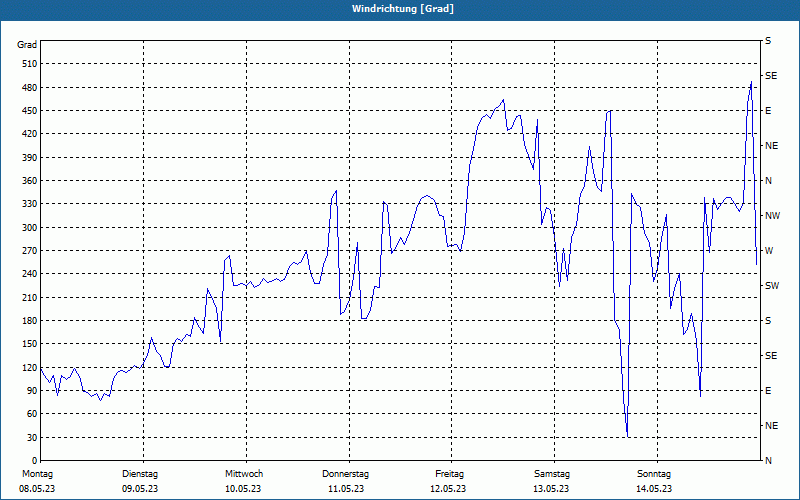This screenshot has width=800, height=500.
Task: Pick the 300 degree axis label
Action: 30,227
